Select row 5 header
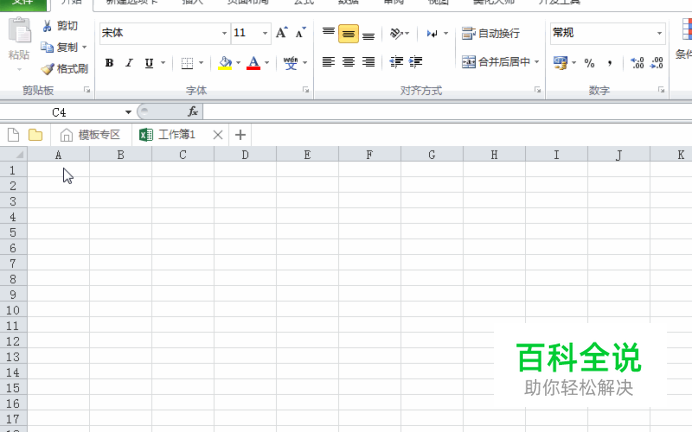 pos(13,232)
